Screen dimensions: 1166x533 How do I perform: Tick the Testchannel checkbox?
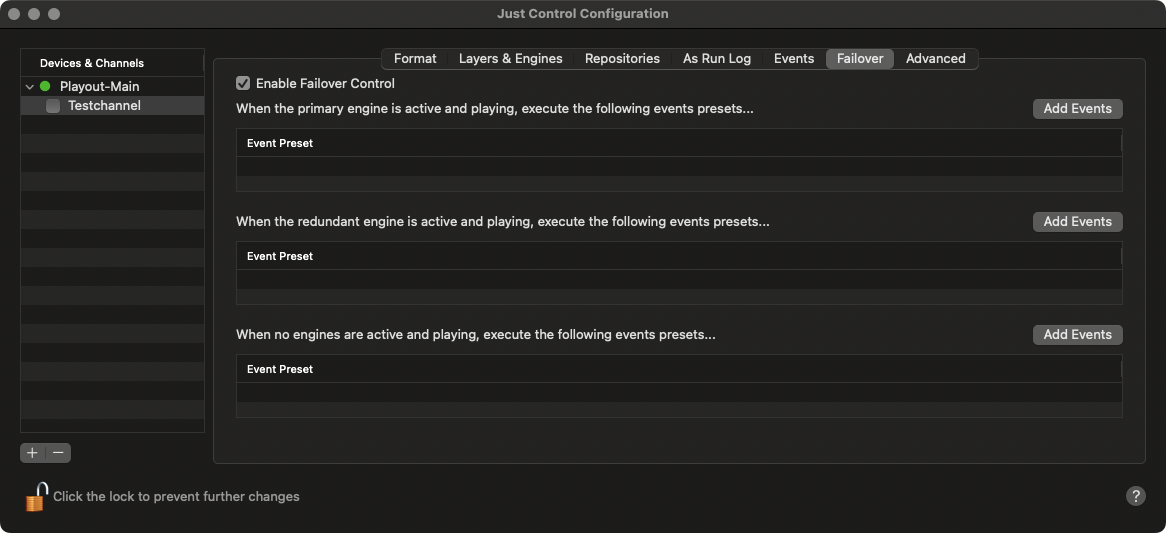53,106
